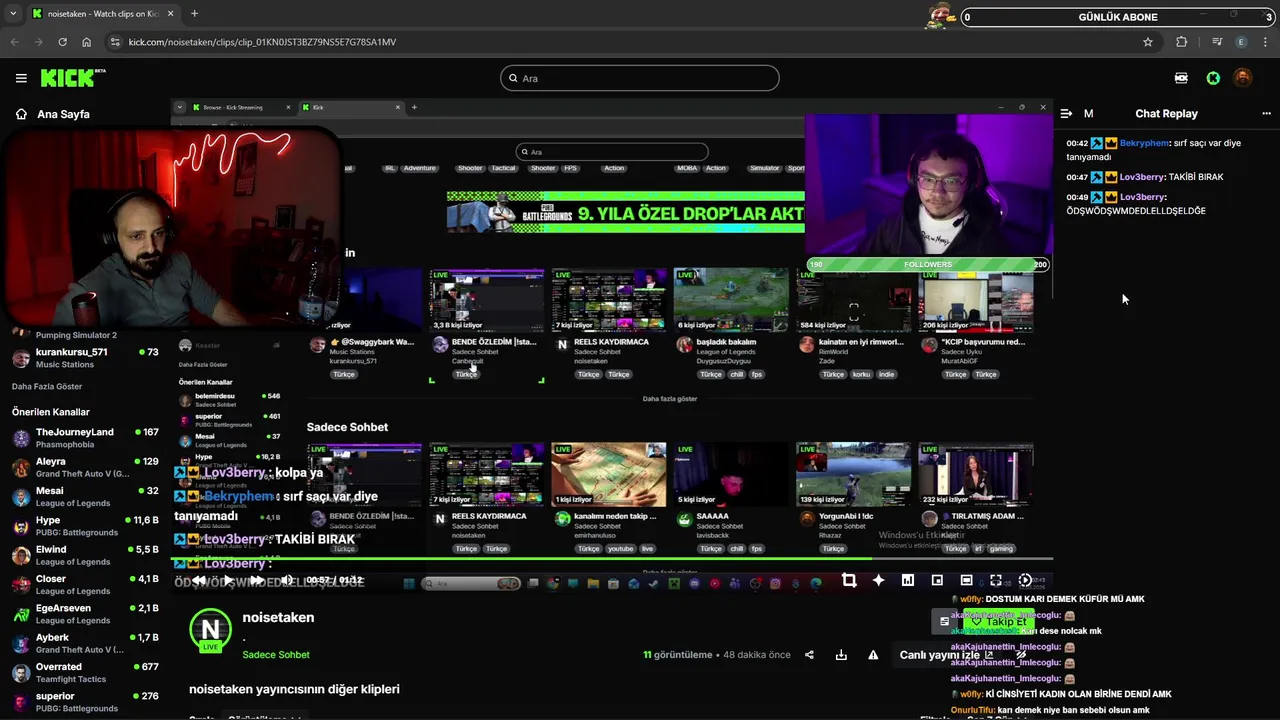This screenshot has height=720, width=1280.
Task: Open Closer channel in sidebar
Action: coord(85,585)
